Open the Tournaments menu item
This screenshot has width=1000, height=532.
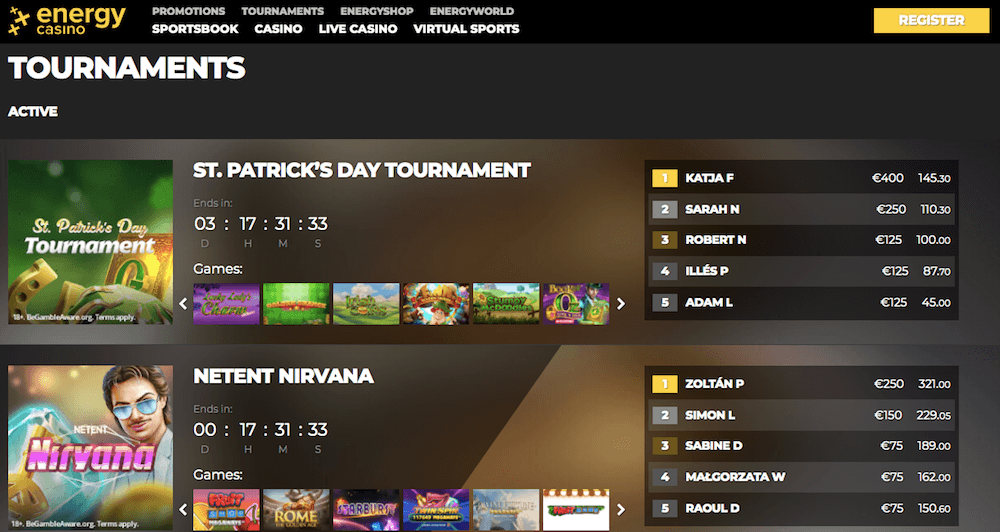(x=283, y=11)
